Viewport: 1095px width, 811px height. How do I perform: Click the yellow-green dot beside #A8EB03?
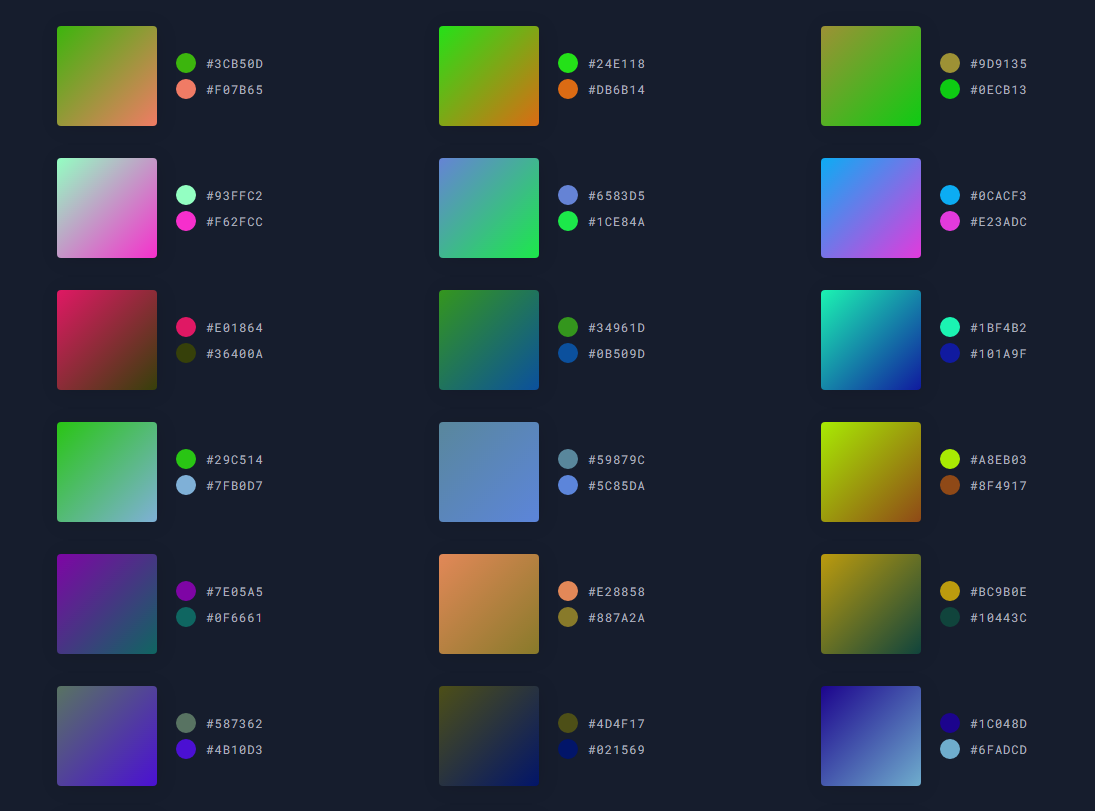(950, 459)
